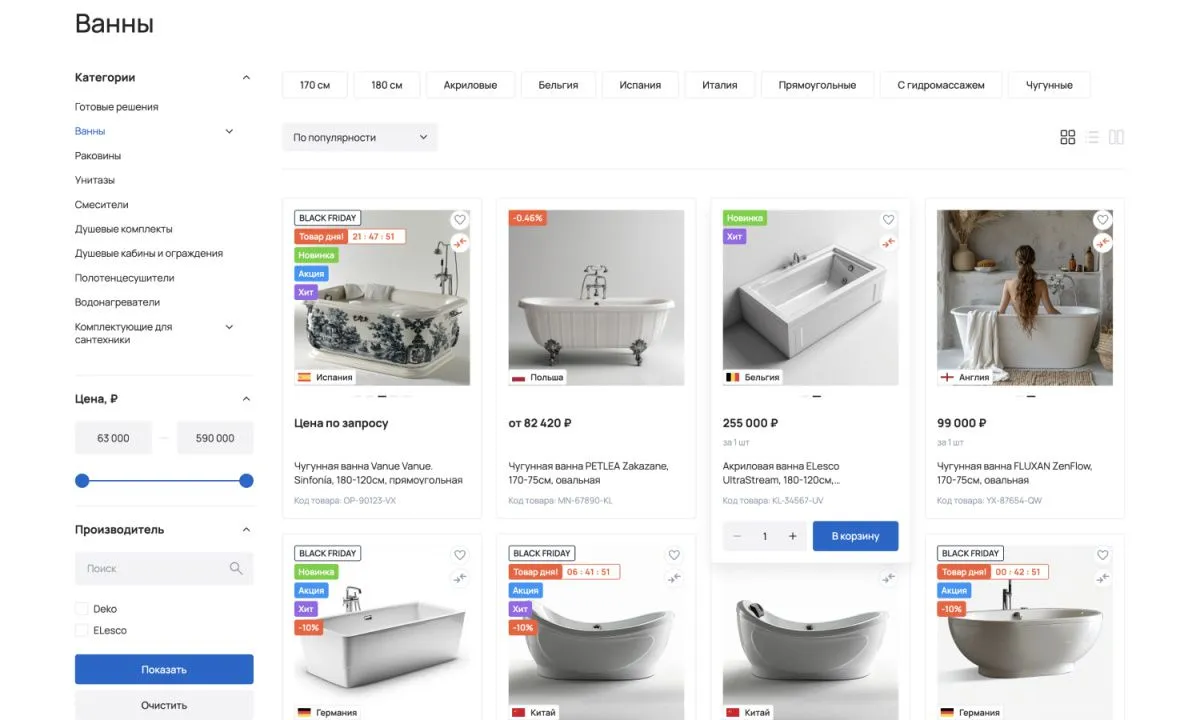Favorite the ELesco UltraStream bathtub

pos(888,220)
